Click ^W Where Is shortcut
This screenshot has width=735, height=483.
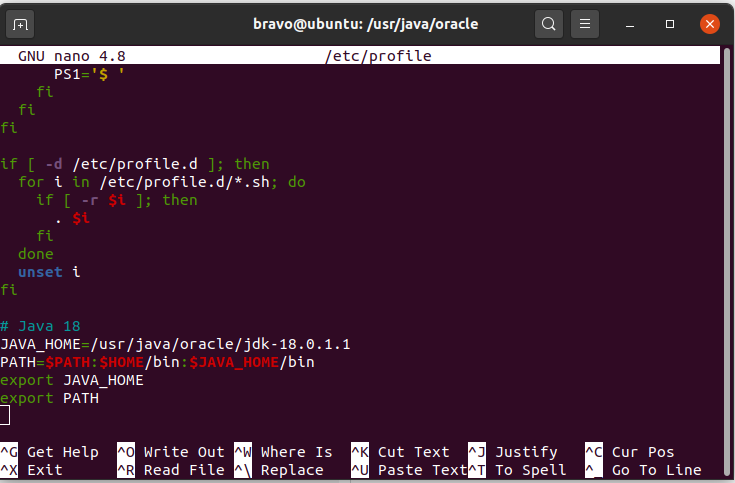(283, 452)
